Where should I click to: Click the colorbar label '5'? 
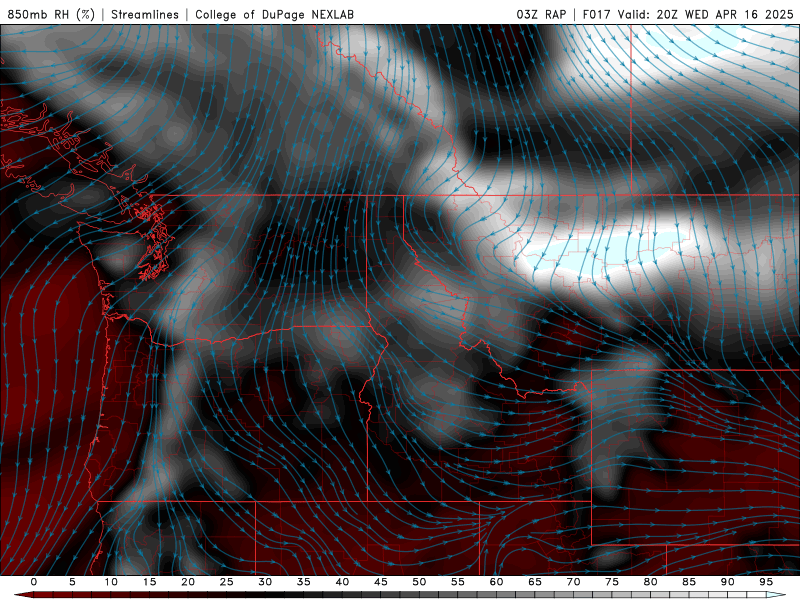(72, 582)
